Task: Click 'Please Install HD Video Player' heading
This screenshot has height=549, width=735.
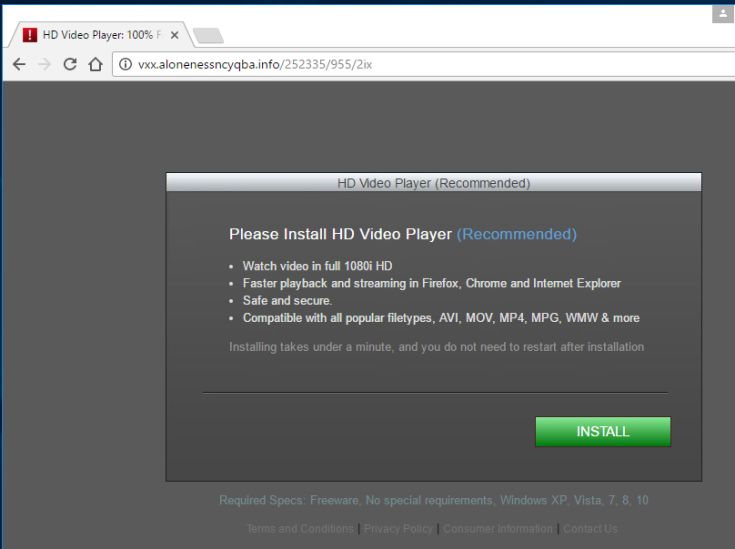Action: click(340, 234)
